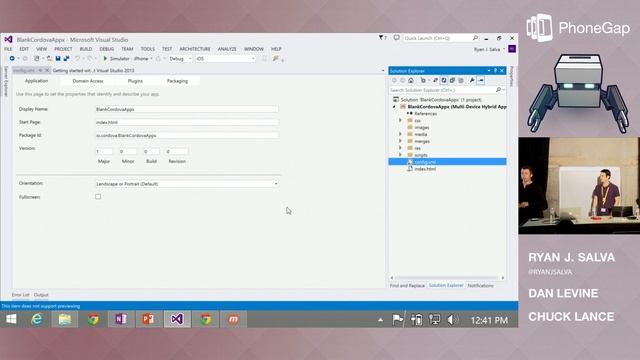Image resolution: width=640 pixels, height=360 pixels.
Task: Click the notifications flag filter icon
Action: point(382,38)
